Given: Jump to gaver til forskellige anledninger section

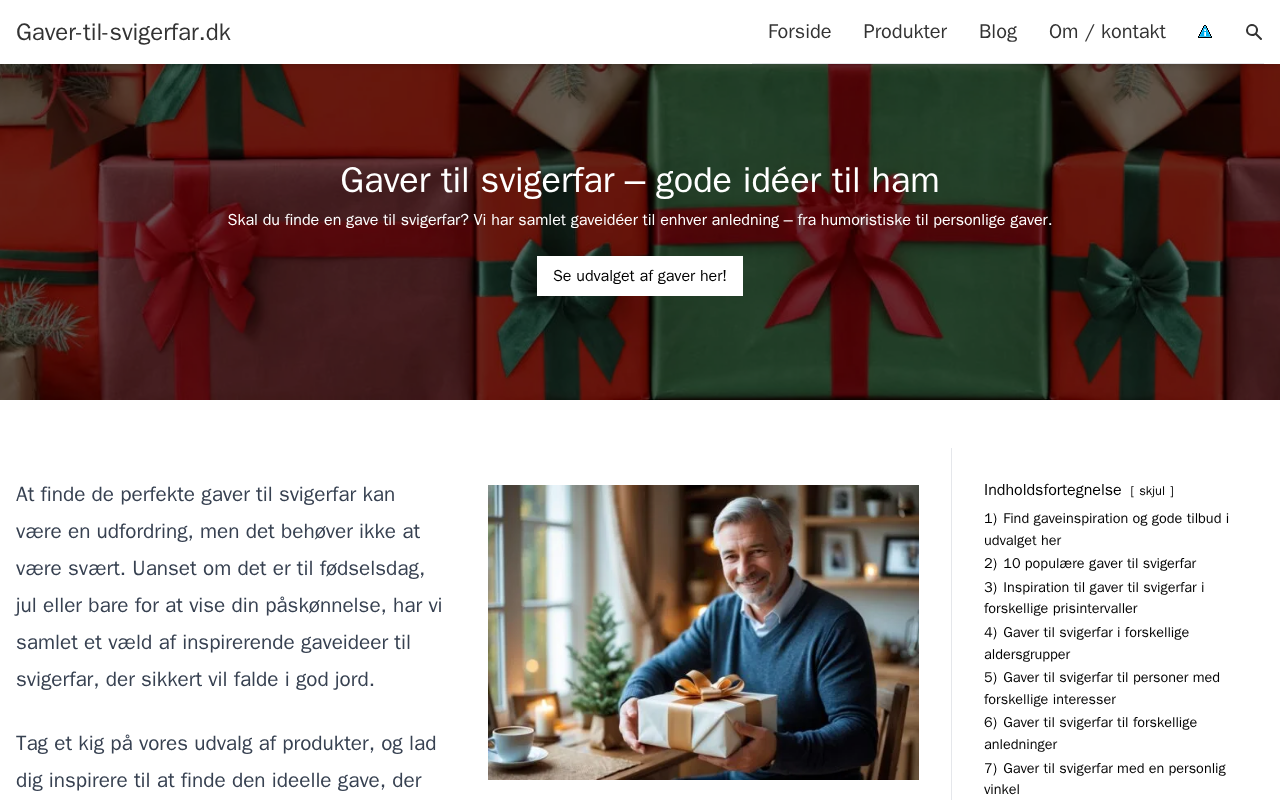Looking at the screenshot, I should (1090, 733).
